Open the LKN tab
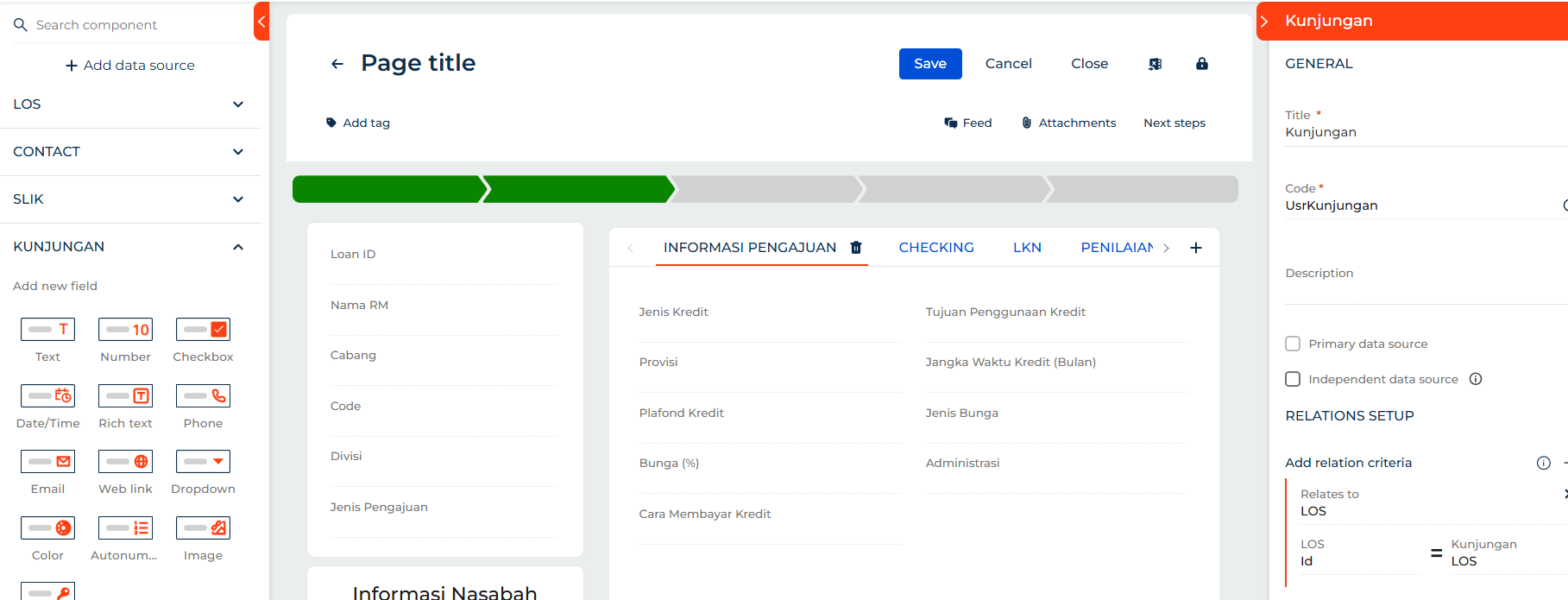Image resolution: width=1568 pixels, height=600 pixels. [x=1027, y=248]
